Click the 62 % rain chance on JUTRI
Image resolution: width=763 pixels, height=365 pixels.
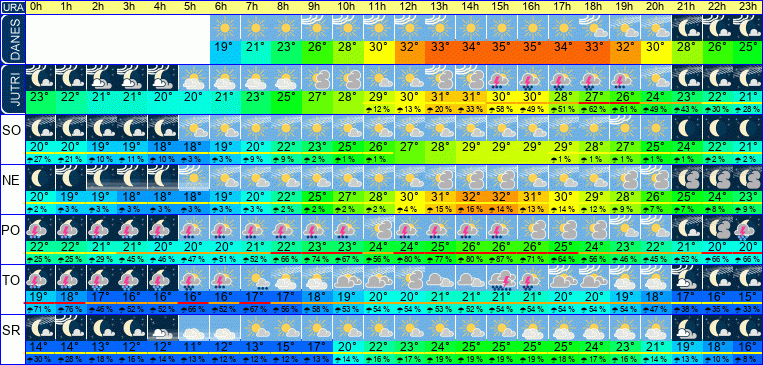(x=594, y=109)
